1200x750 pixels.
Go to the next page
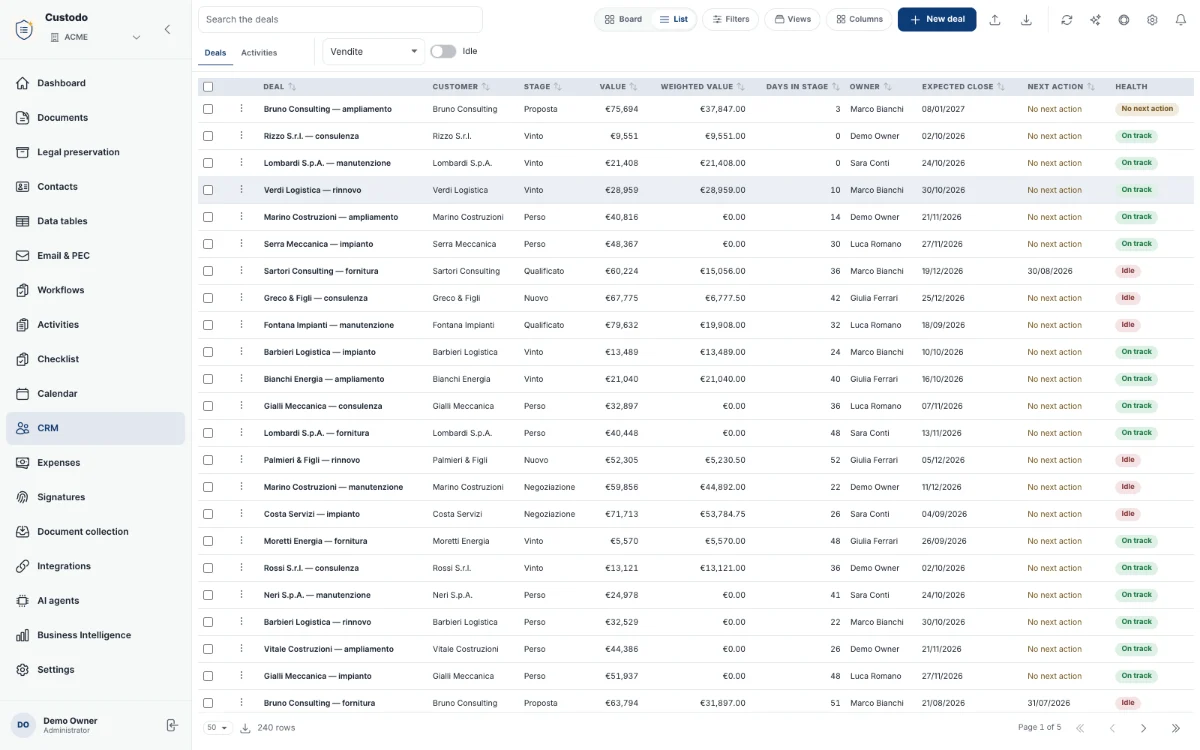point(1144,728)
